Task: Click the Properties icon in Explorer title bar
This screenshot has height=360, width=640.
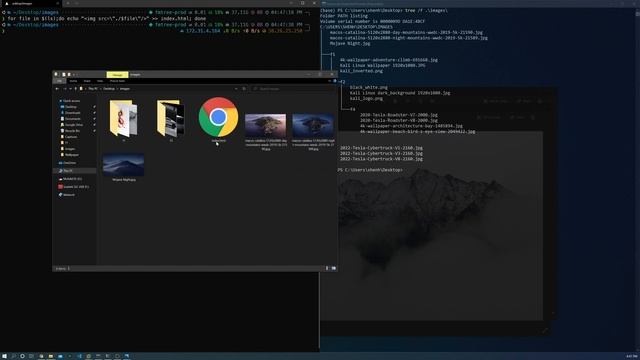Action: (64, 75)
